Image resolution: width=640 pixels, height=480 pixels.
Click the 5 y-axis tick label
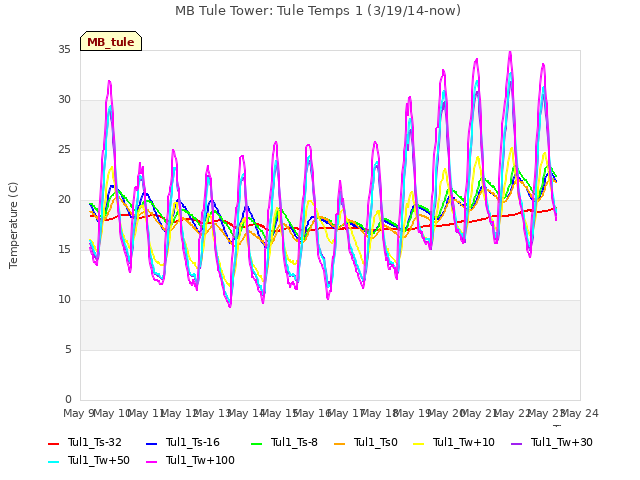click(68, 350)
